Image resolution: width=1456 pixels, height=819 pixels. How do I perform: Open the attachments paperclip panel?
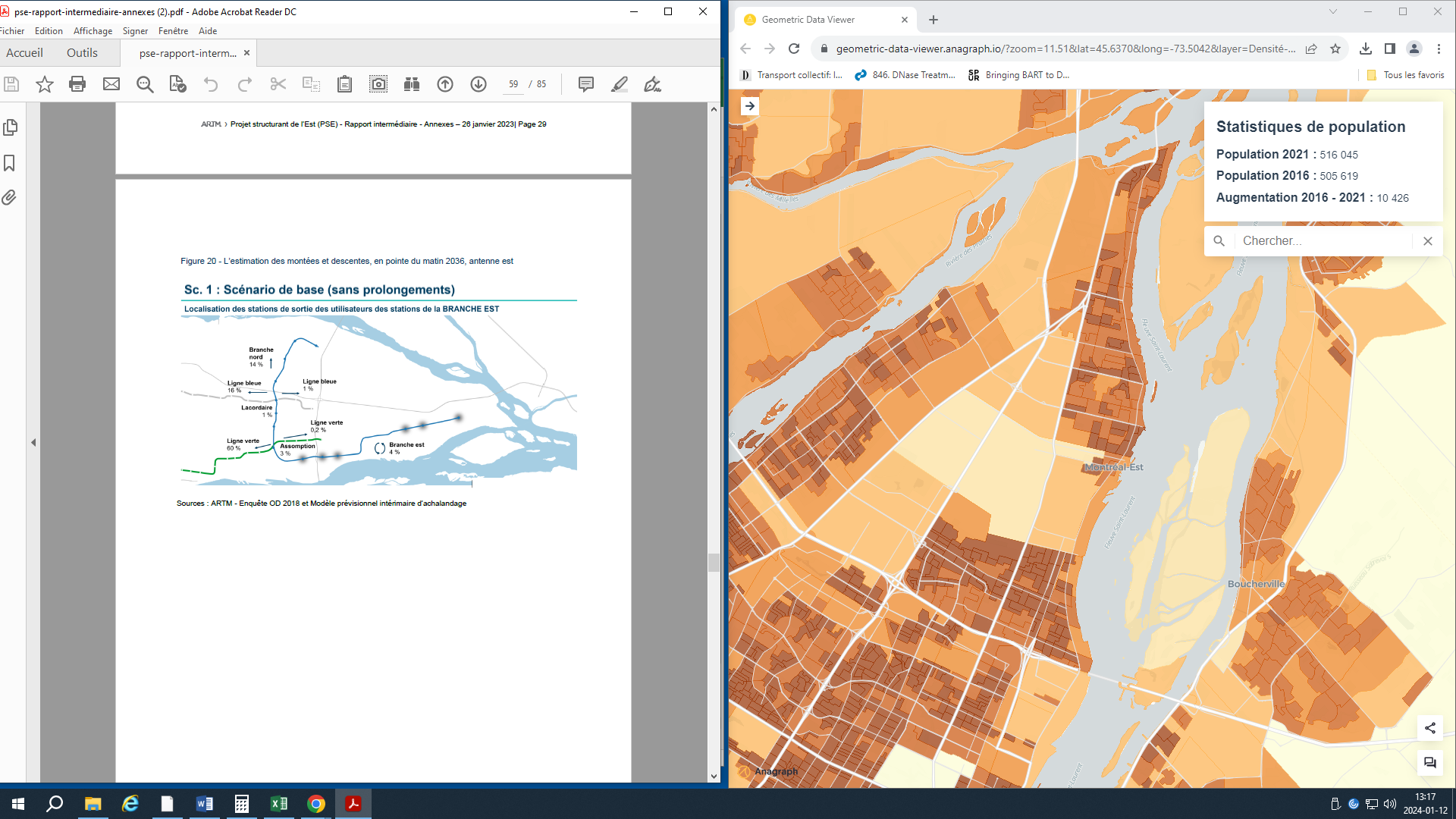(x=9, y=198)
